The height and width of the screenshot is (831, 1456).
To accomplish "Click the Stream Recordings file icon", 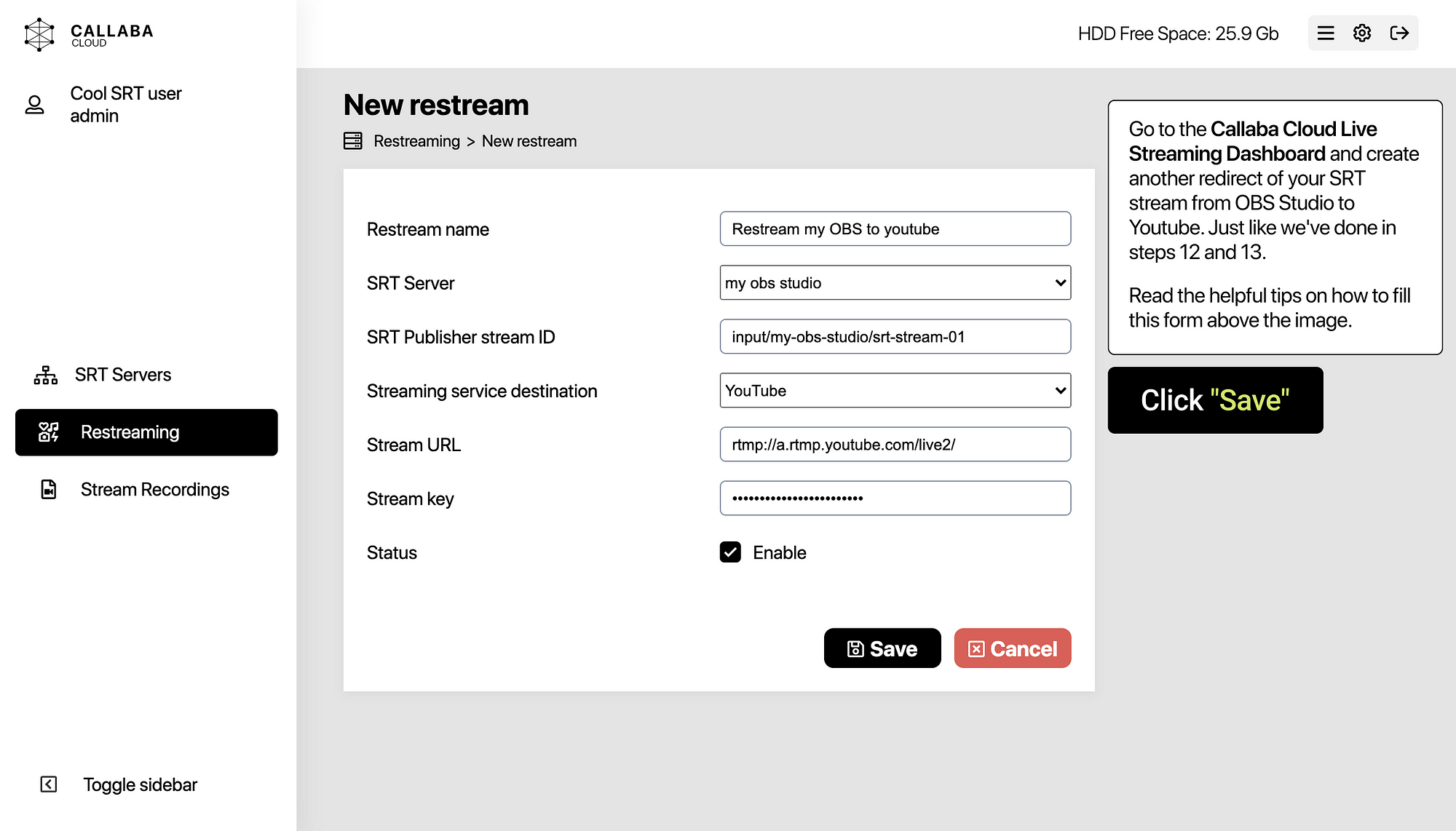I will coord(49,490).
